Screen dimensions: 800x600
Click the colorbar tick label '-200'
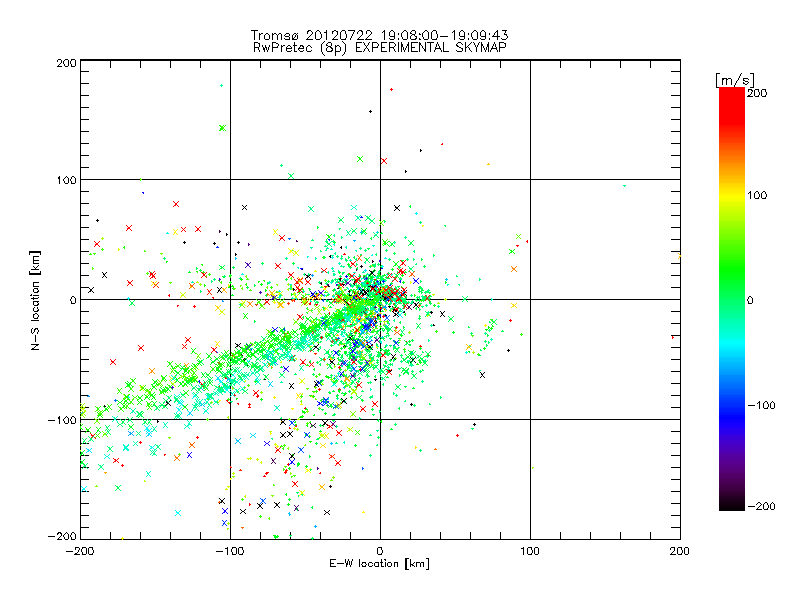pos(761,506)
